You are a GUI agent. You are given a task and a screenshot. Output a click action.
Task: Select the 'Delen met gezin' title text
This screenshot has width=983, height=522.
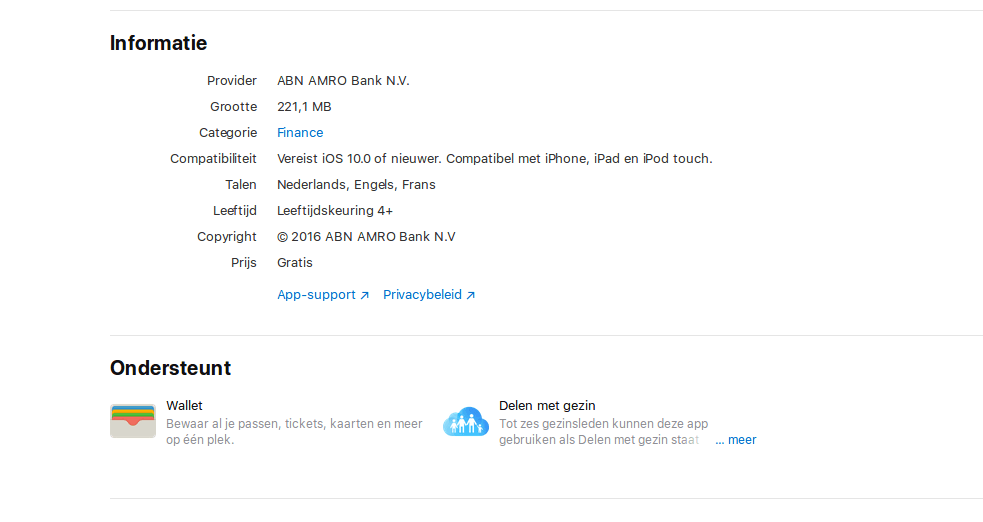coord(547,406)
